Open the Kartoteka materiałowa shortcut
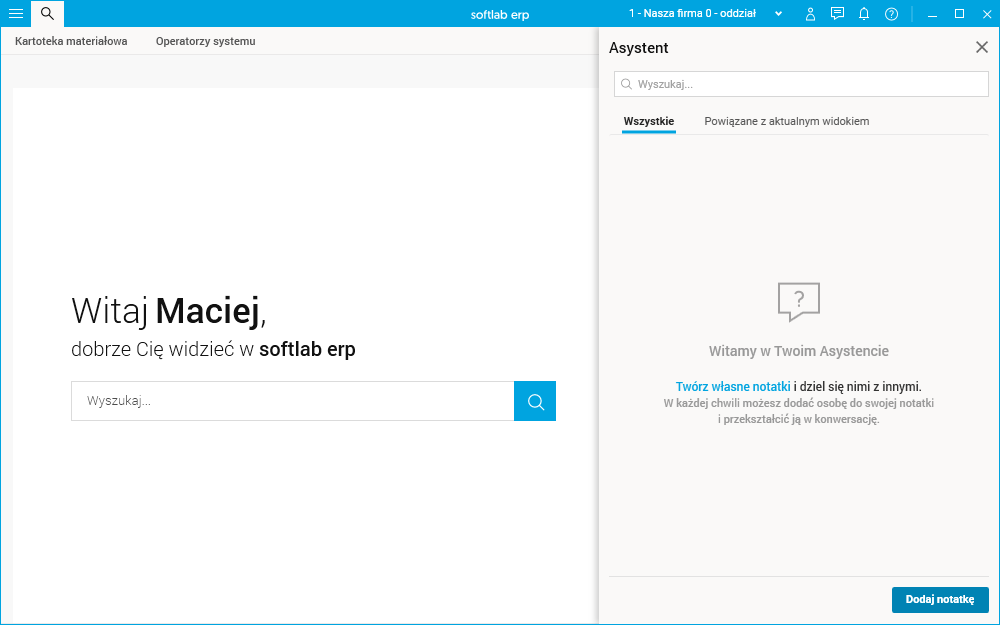 (x=71, y=41)
